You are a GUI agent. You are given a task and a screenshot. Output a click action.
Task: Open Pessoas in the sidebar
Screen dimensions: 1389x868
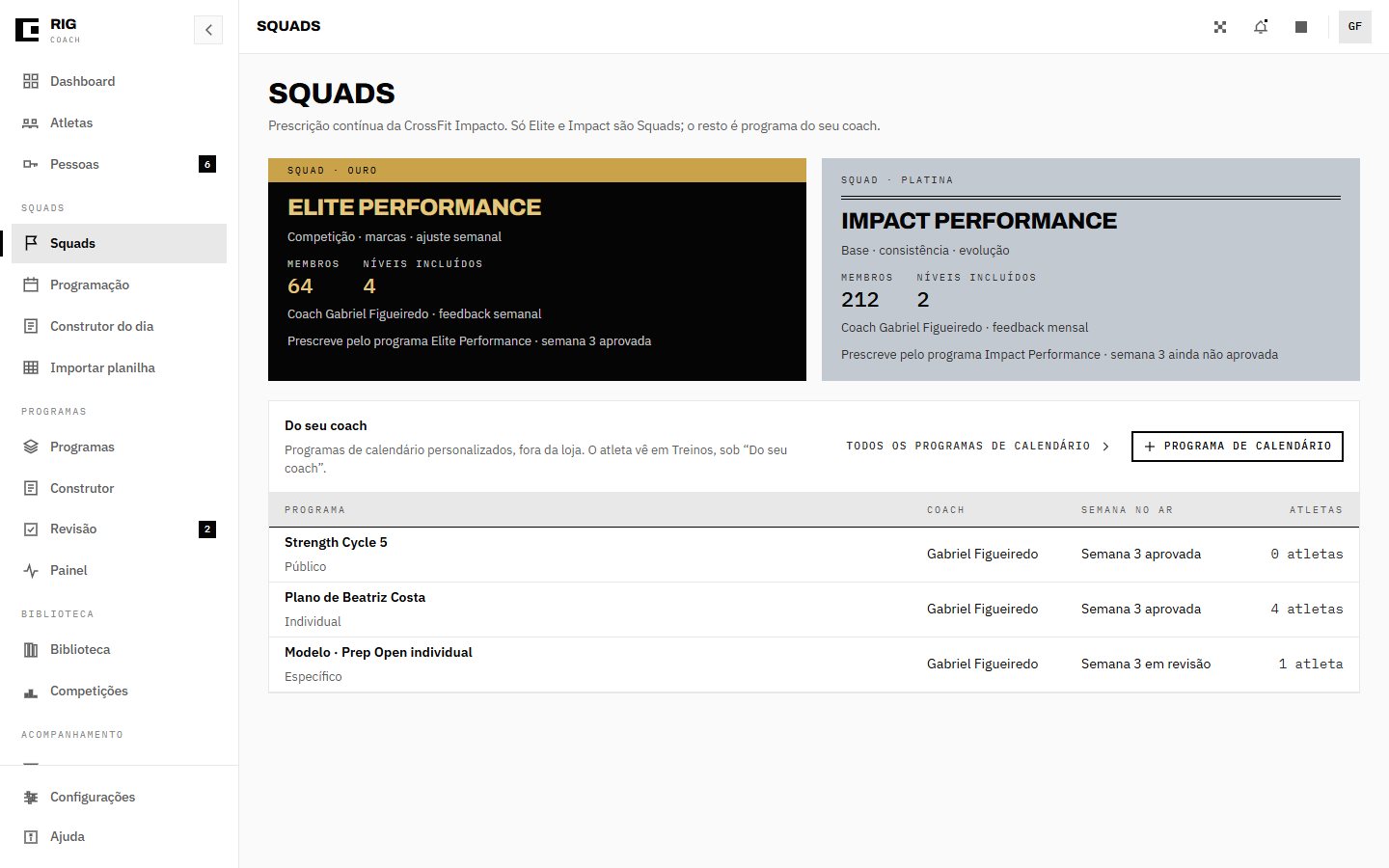coord(119,164)
